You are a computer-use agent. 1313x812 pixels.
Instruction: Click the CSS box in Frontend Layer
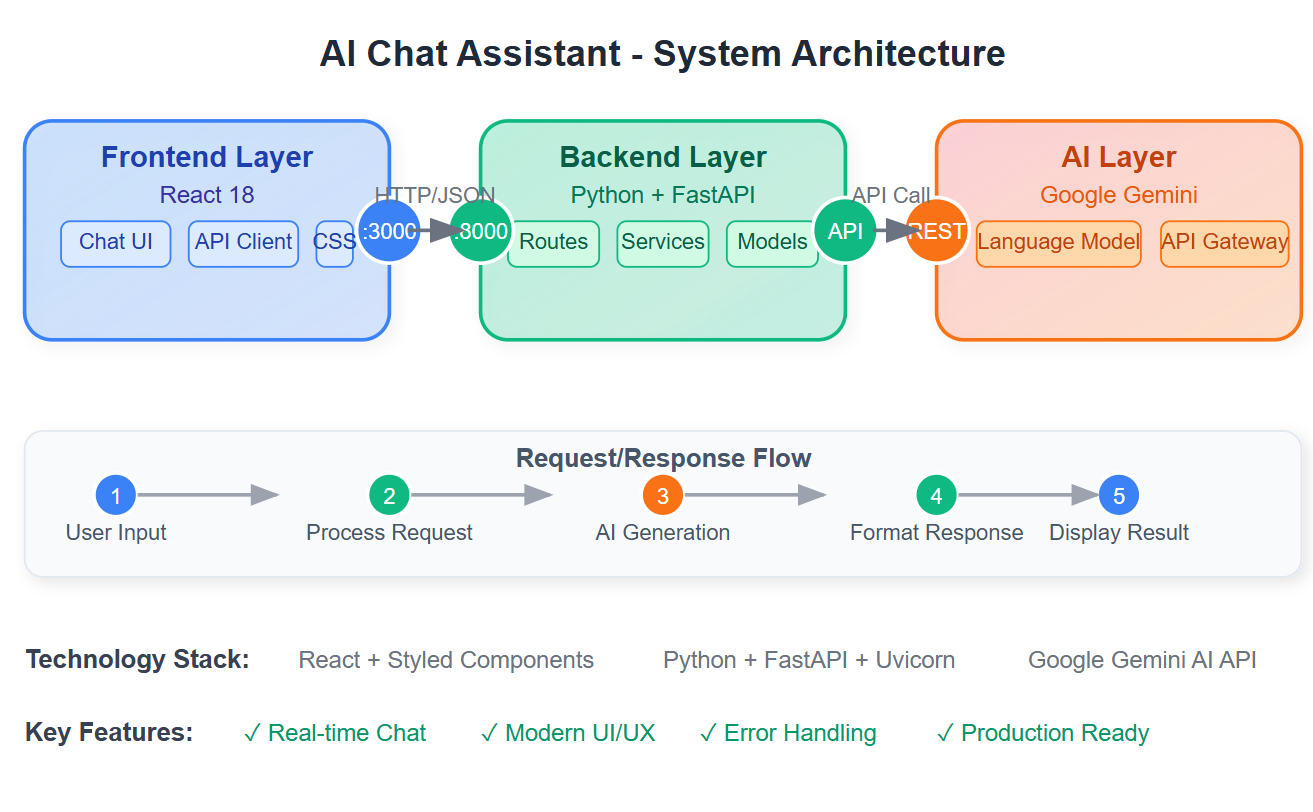335,244
